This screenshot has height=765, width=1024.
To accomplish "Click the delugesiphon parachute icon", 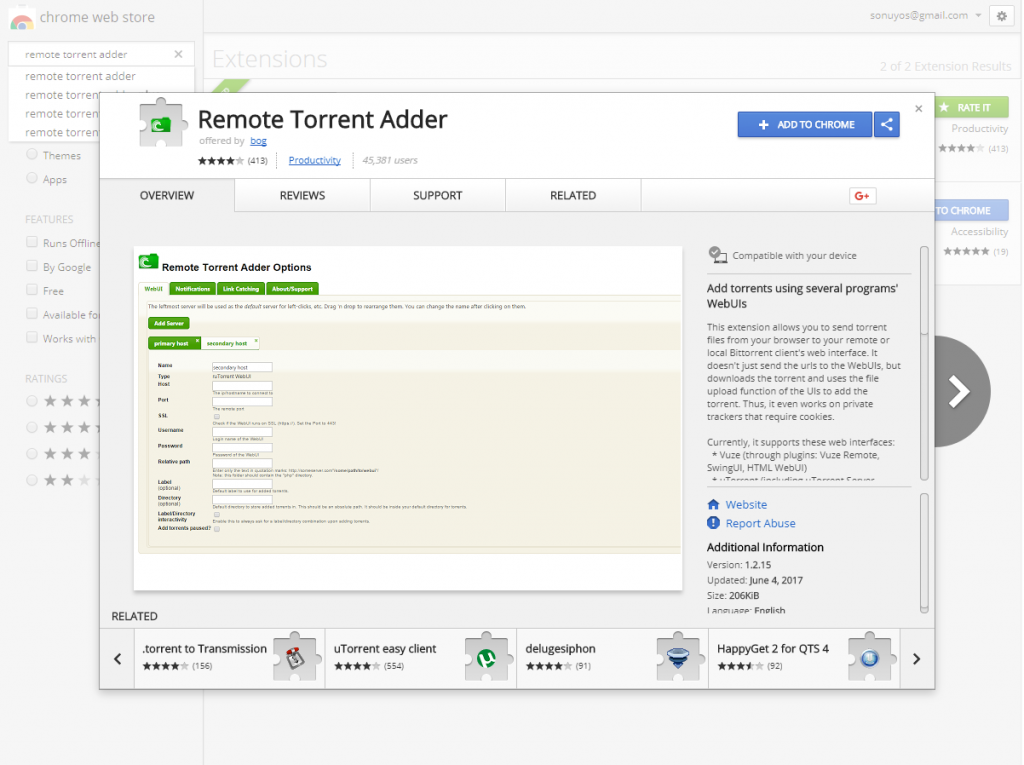I will pyautogui.click(x=679, y=657).
